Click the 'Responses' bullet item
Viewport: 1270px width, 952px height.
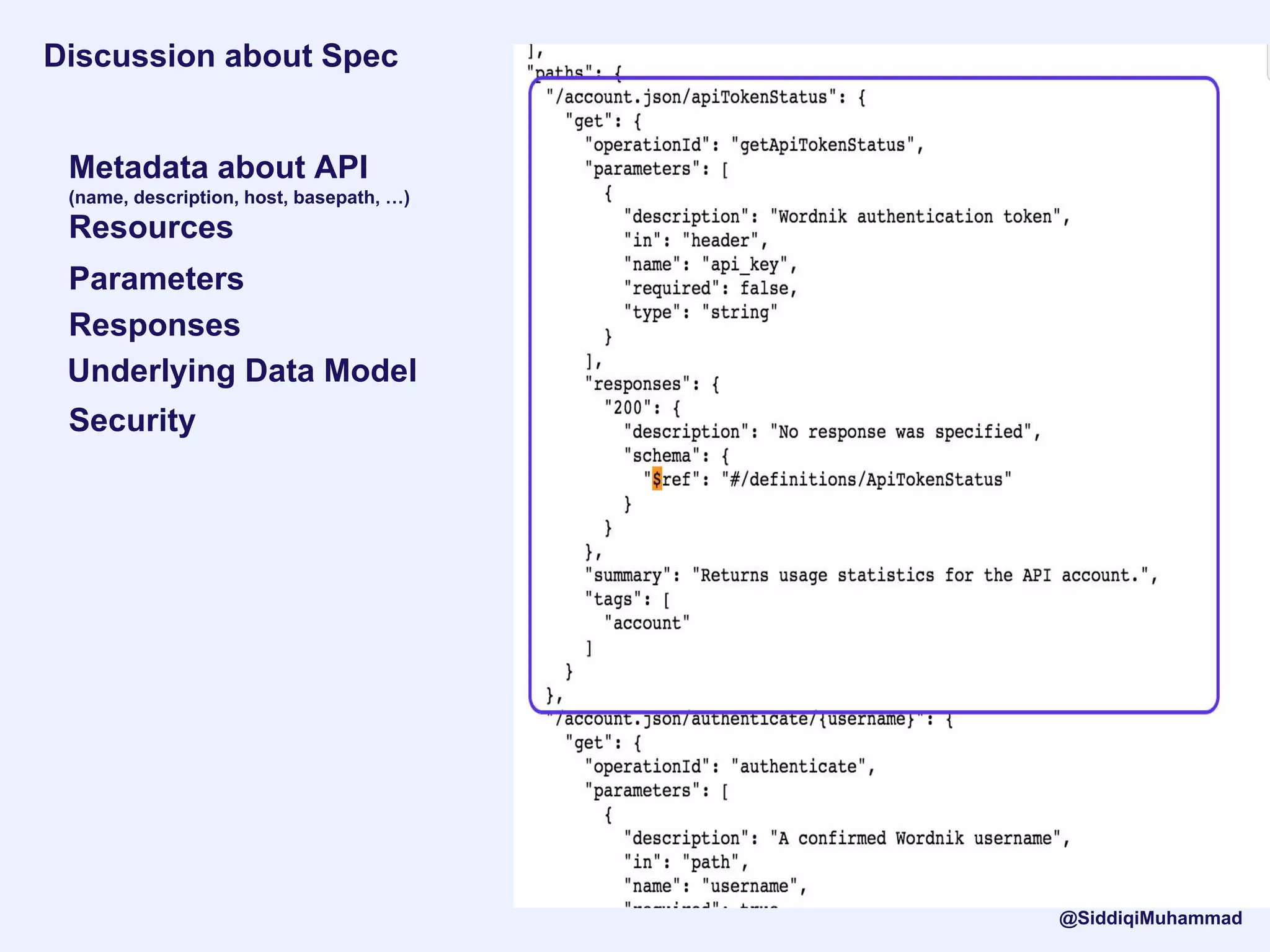click(154, 325)
